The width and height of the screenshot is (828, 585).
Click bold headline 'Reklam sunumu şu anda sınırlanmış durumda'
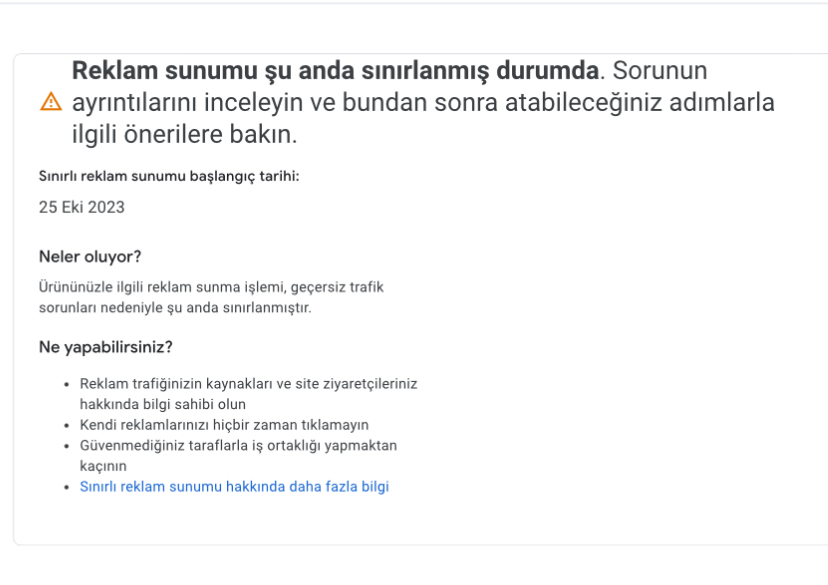coord(336,70)
